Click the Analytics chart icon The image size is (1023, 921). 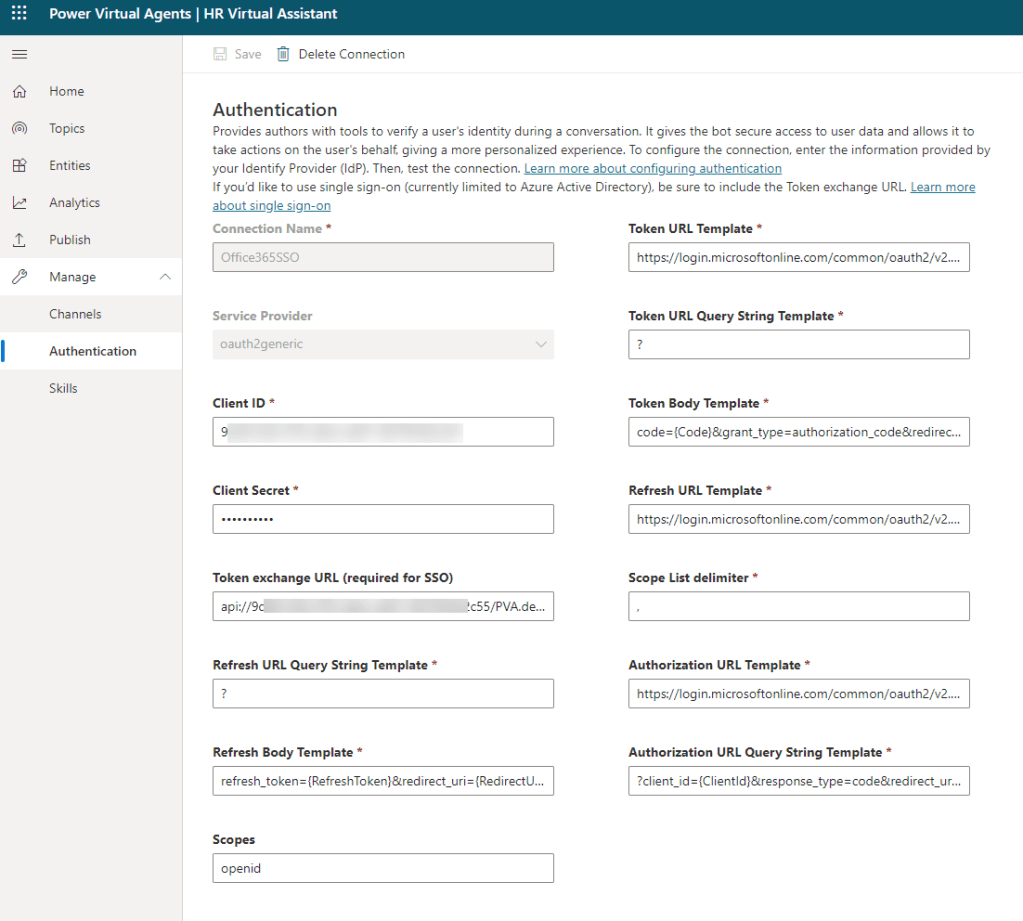(19, 203)
